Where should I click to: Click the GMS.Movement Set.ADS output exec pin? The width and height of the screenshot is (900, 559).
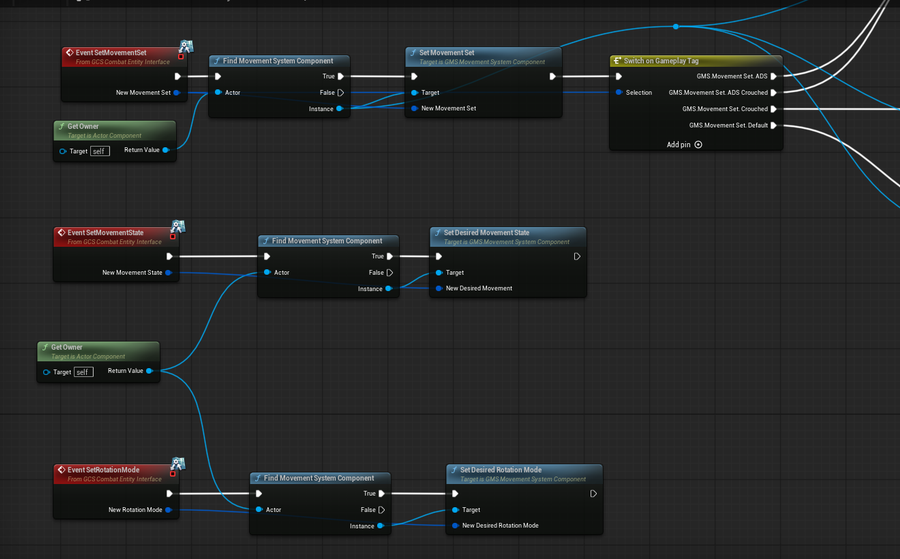(774, 76)
